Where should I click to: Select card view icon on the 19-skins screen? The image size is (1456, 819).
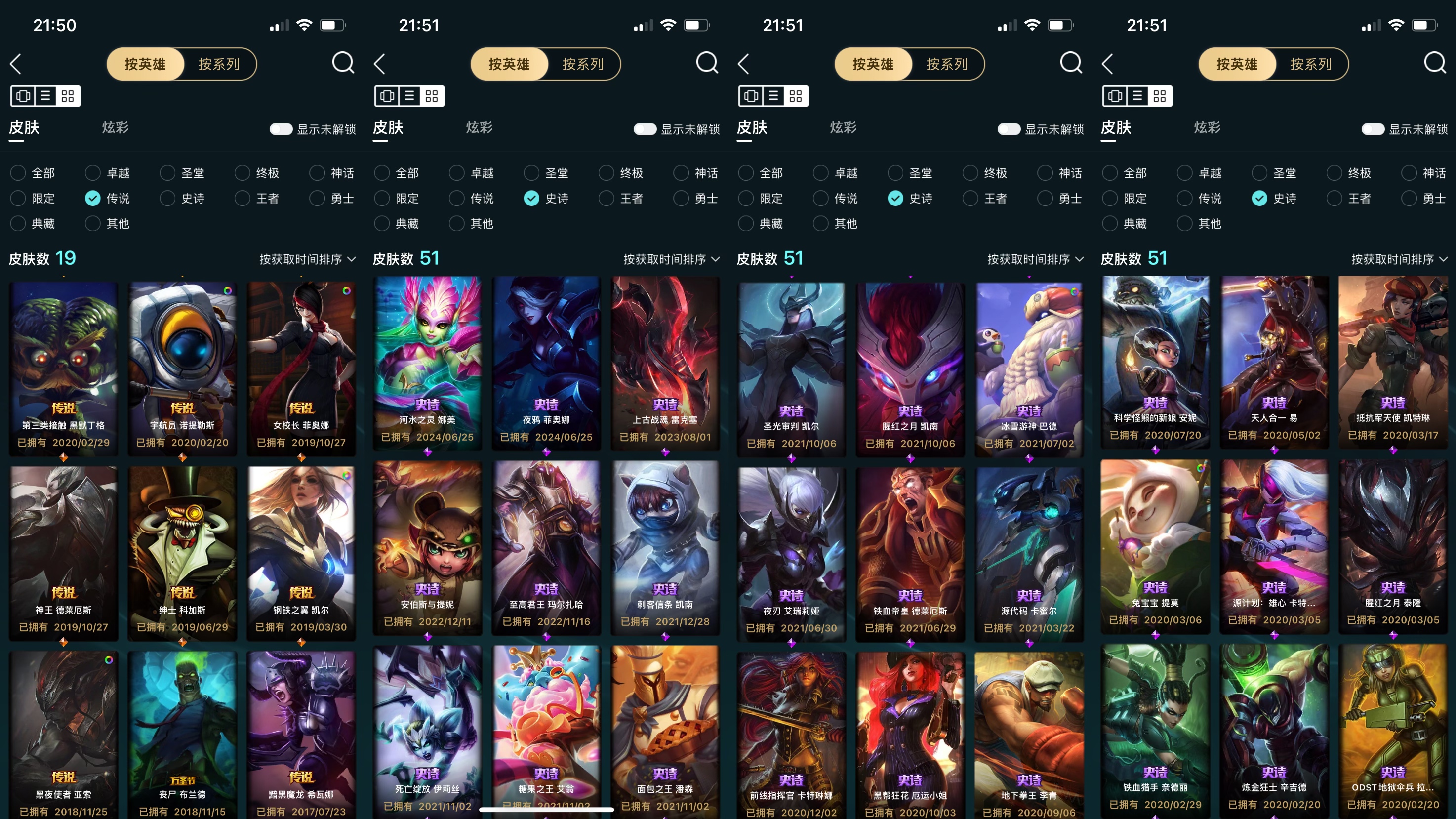point(23,96)
